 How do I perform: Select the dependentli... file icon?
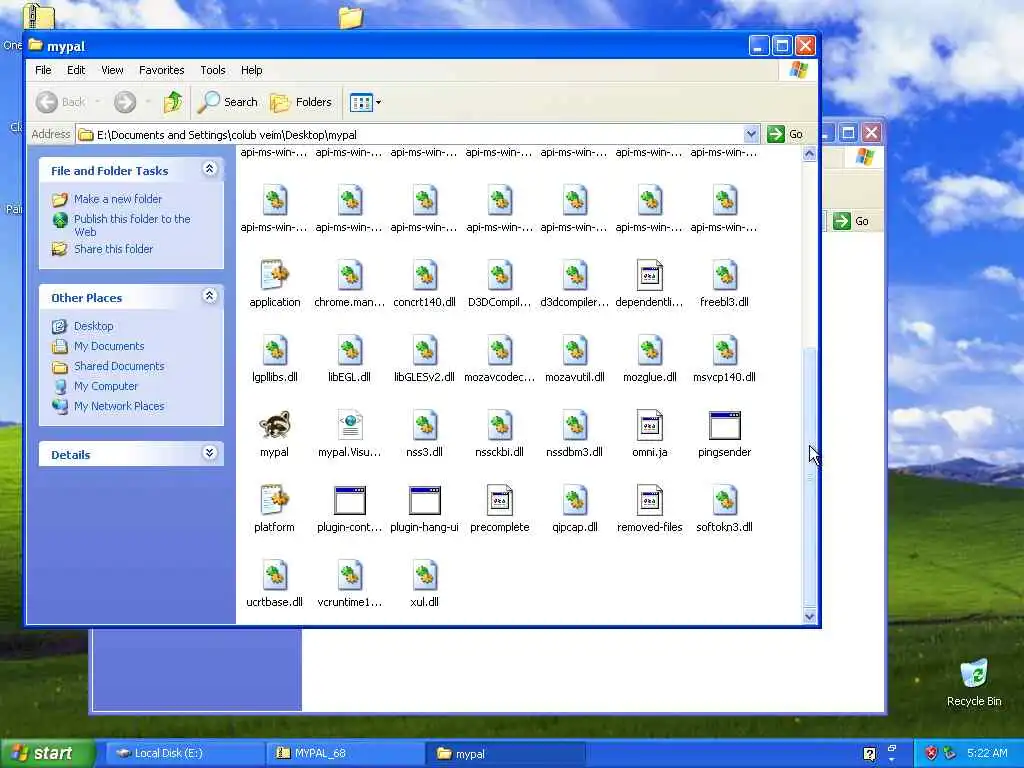[650, 276]
